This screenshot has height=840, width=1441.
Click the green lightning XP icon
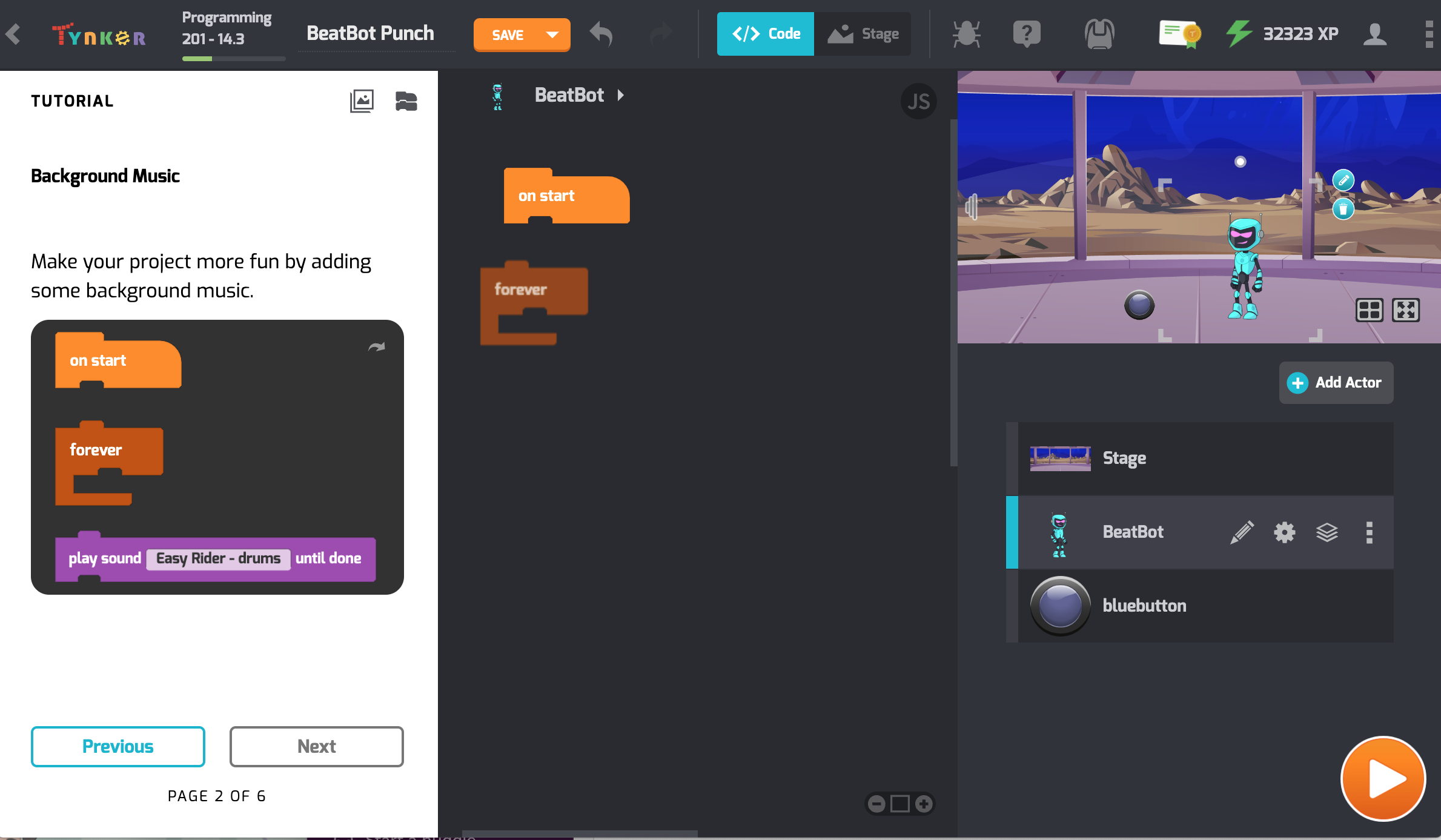coord(1239,33)
